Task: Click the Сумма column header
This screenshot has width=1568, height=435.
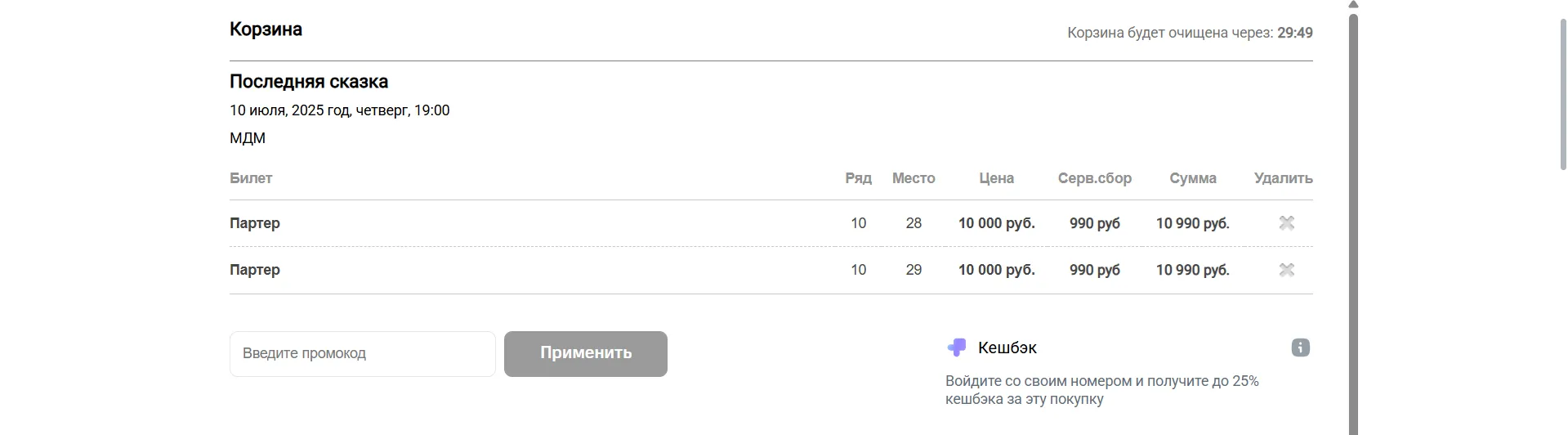Action: [1192, 178]
